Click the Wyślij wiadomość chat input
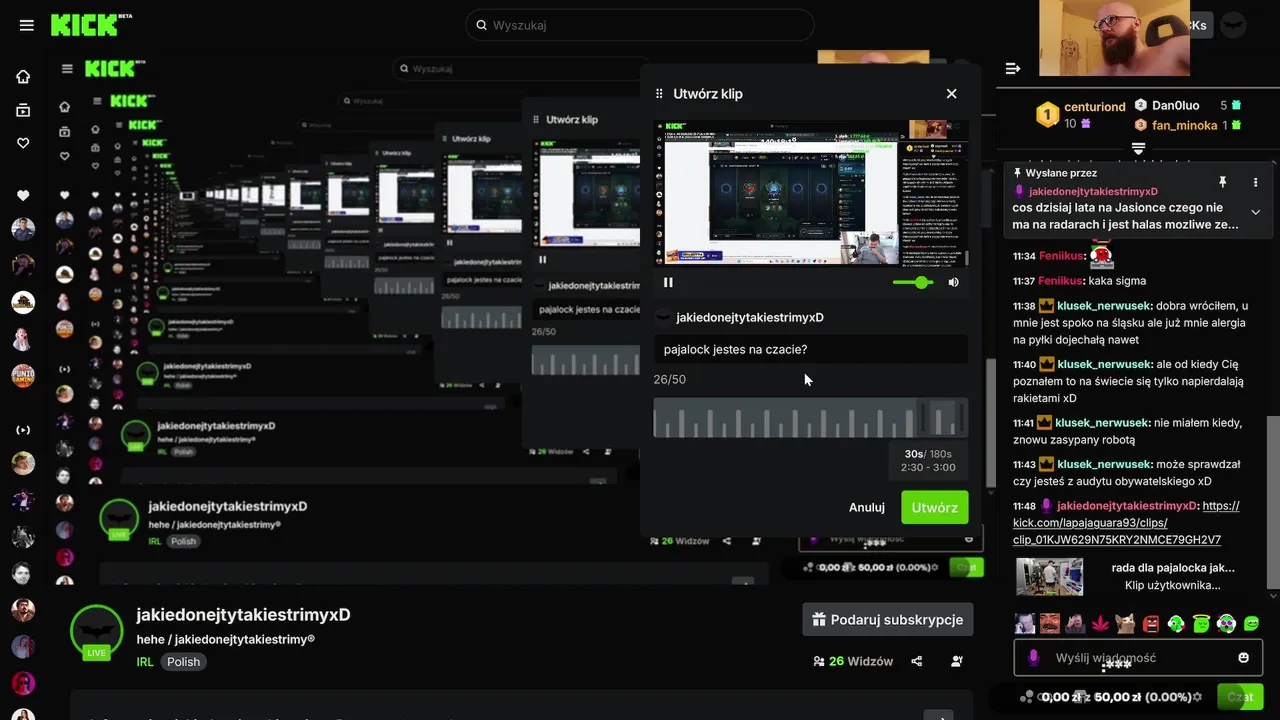This screenshot has width=1280, height=720. point(1138,658)
